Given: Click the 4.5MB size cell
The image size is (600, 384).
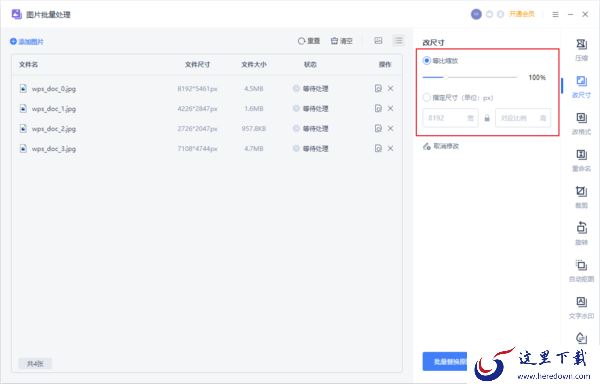Looking at the screenshot, I should point(254,89).
